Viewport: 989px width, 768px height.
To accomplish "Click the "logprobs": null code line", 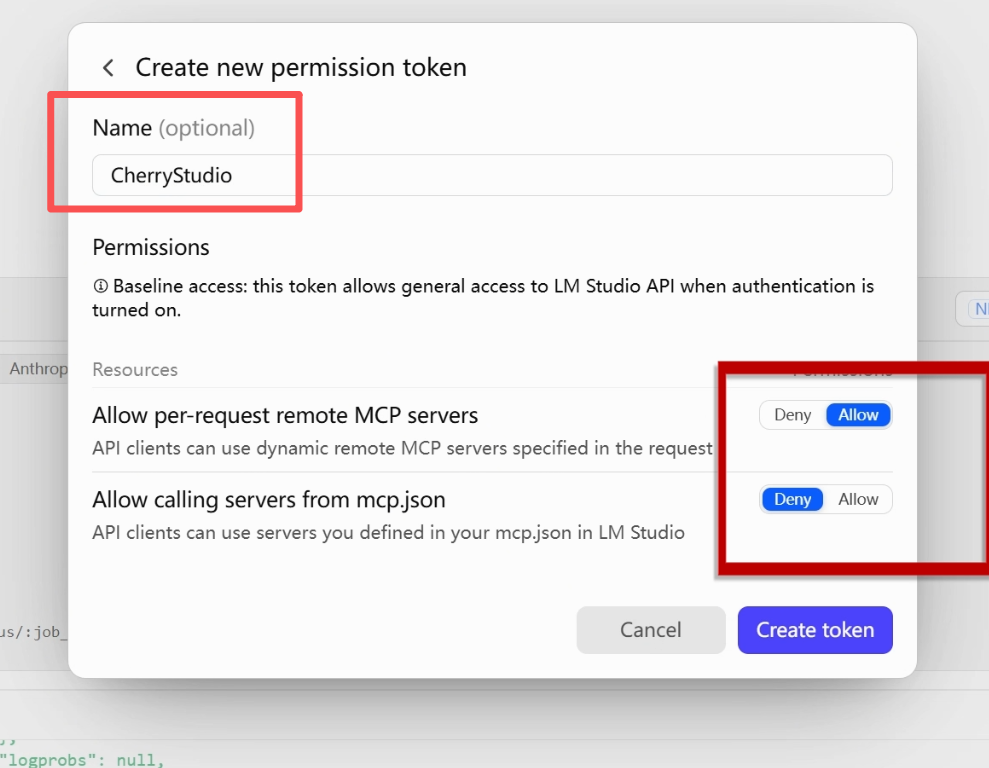I will [82, 760].
